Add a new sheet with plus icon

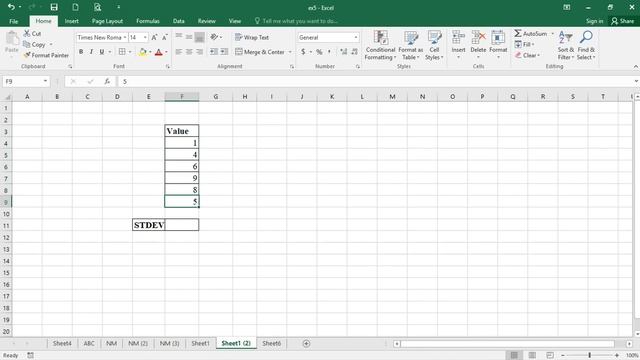[x=306, y=344]
